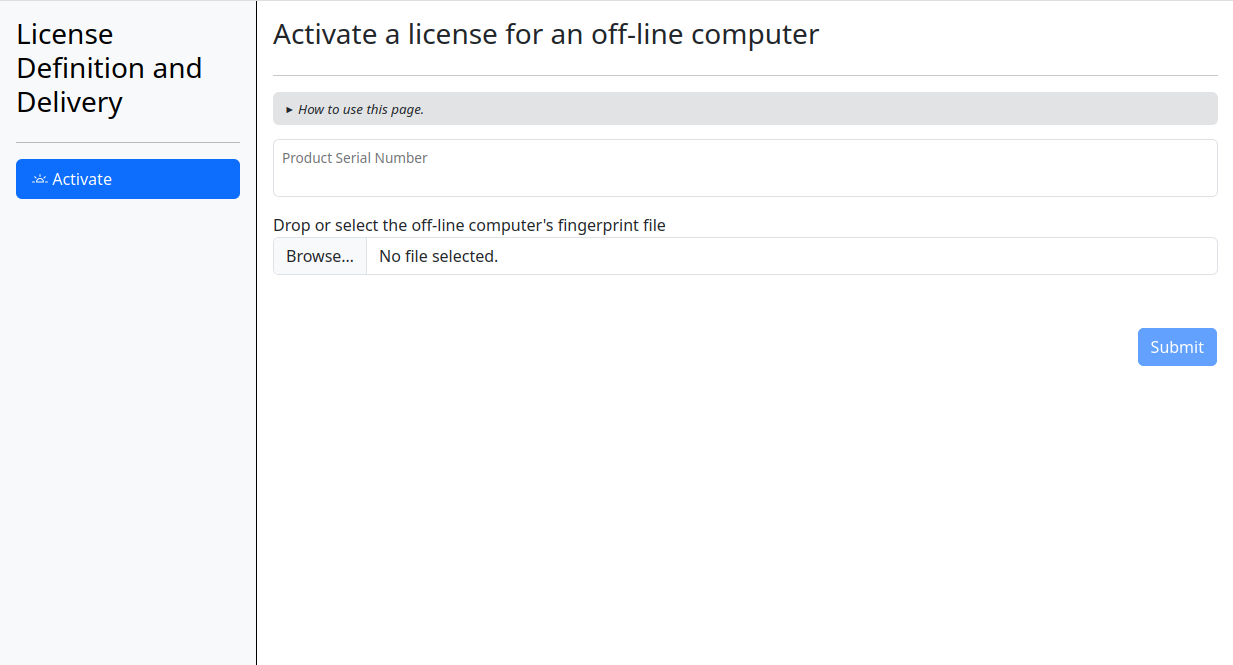This screenshot has height=665, width=1233.
Task: Expand the disclosure triangle for usage help
Action: pyautogui.click(x=289, y=109)
